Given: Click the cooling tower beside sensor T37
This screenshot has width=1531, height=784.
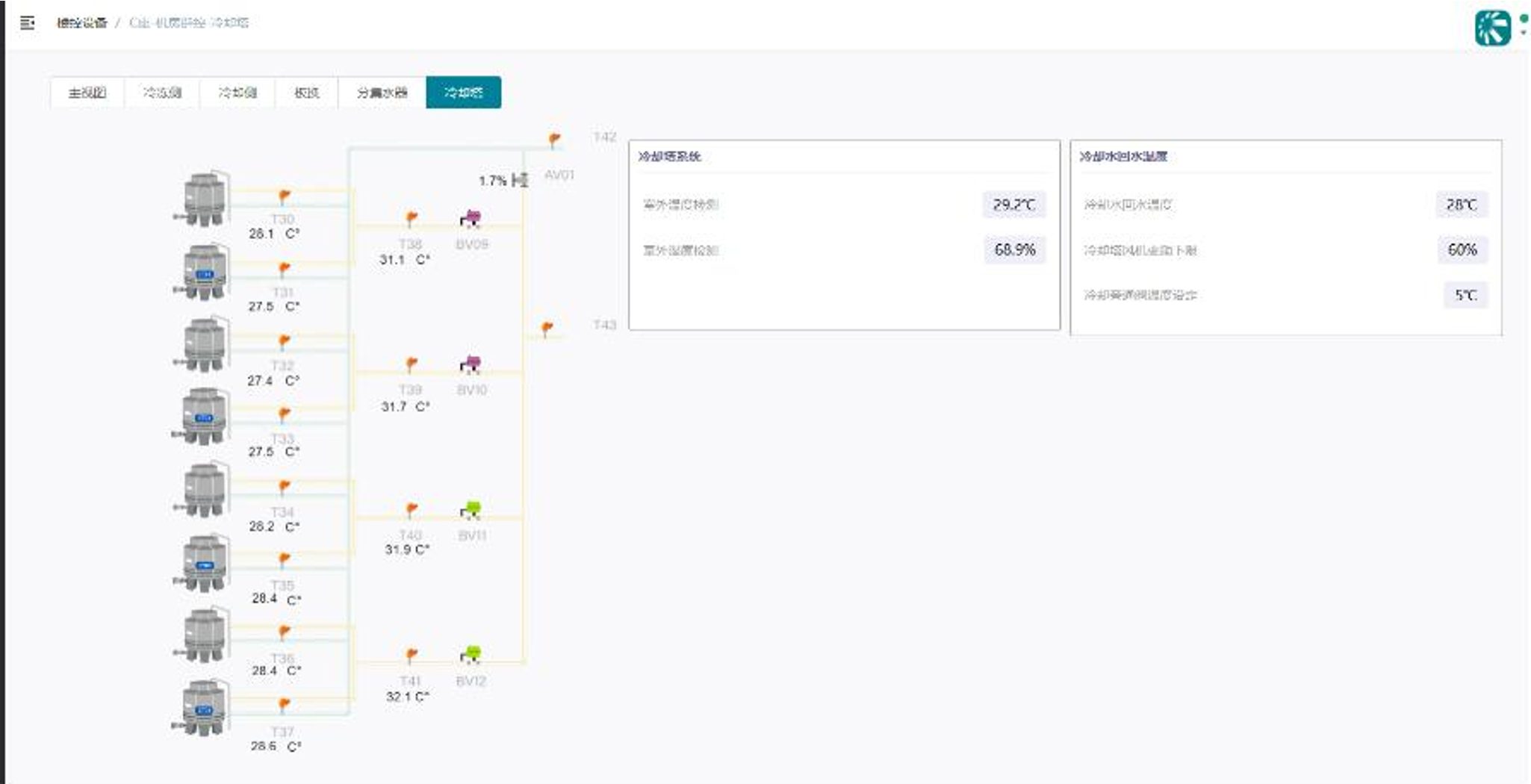Looking at the screenshot, I should coord(203,708).
